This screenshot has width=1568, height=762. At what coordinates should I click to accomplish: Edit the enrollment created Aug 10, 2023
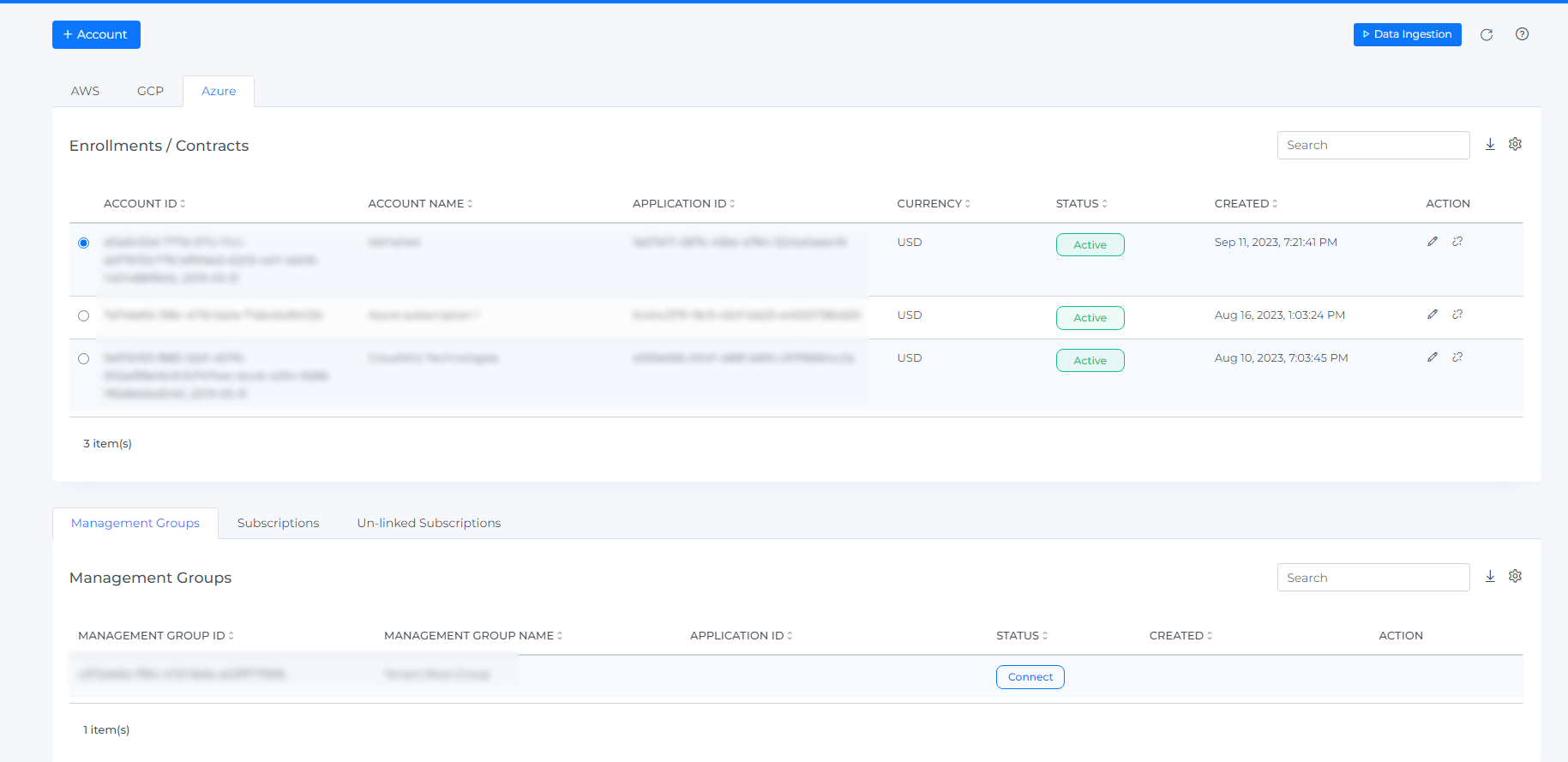click(x=1433, y=357)
